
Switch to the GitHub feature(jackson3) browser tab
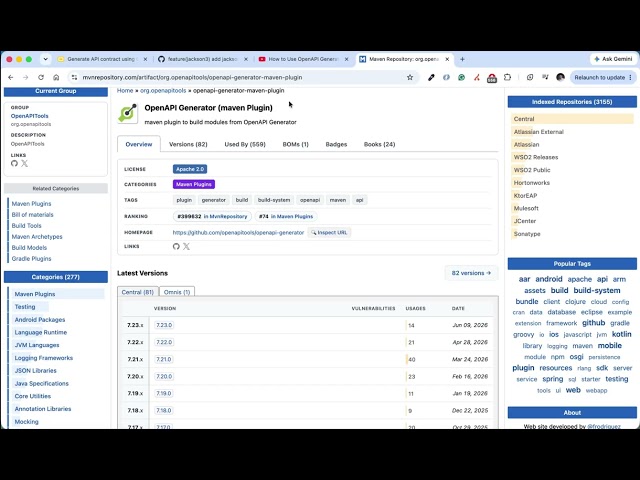(x=202, y=59)
